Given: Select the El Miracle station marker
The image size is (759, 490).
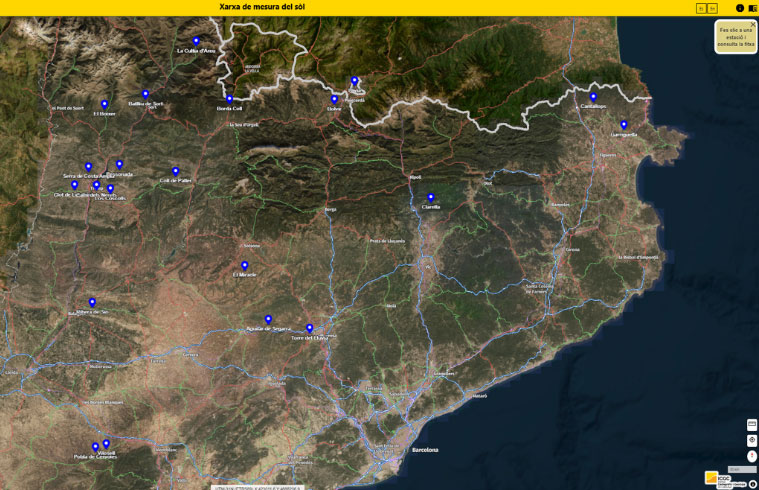Looking at the screenshot, I should pos(244,265).
